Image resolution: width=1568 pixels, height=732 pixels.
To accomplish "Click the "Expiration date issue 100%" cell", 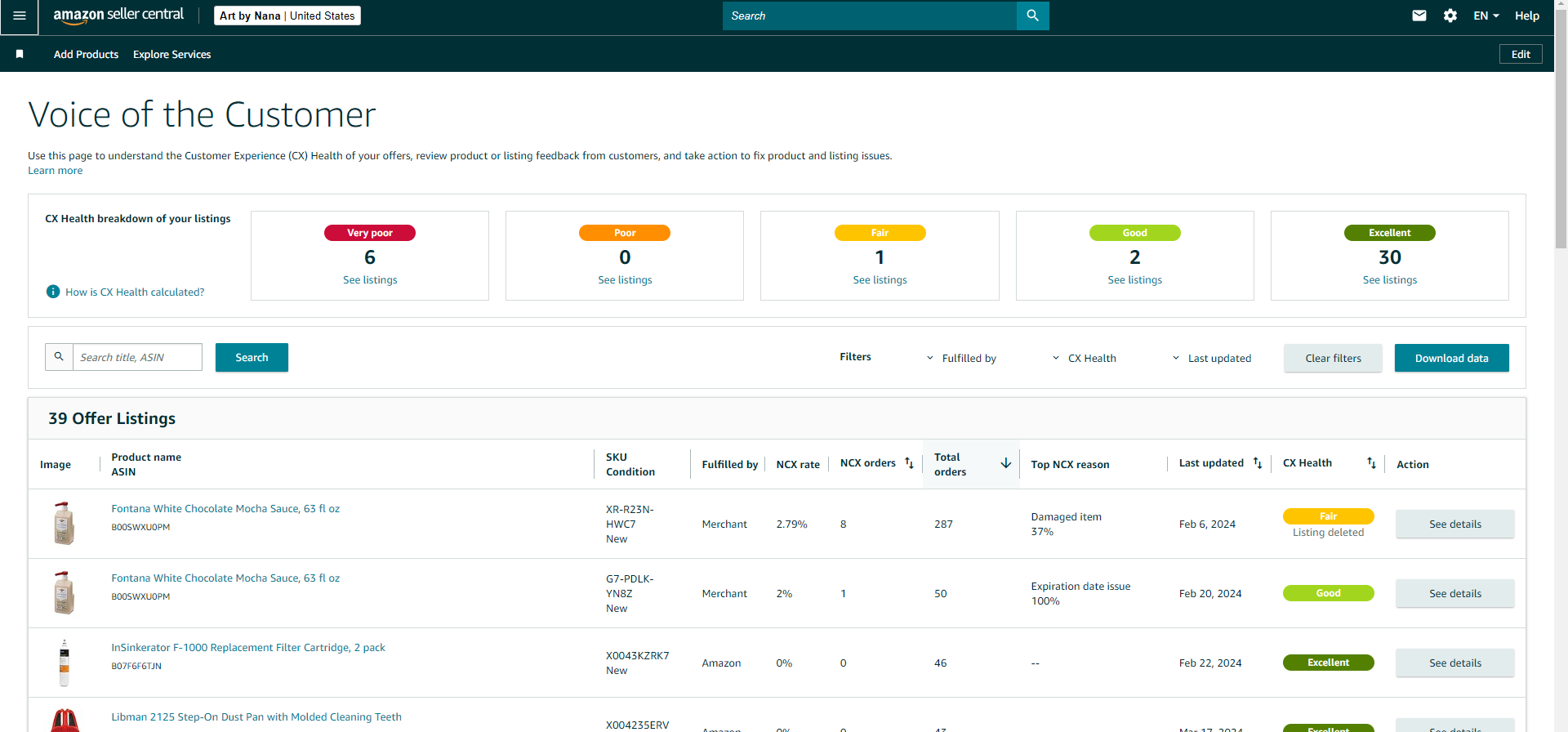I will (x=1080, y=593).
